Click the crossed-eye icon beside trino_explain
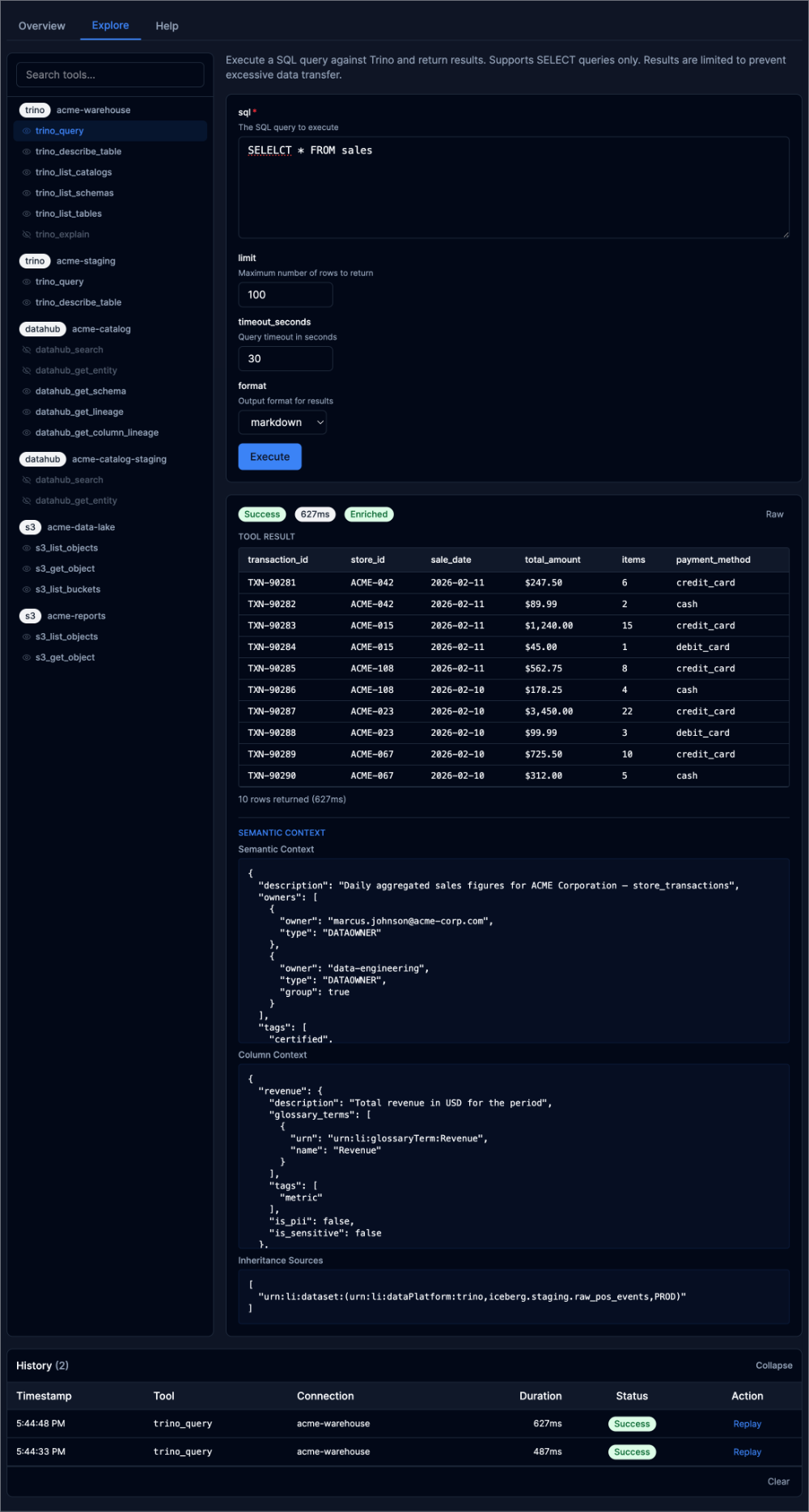The height and width of the screenshot is (1512, 809). [x=27, y=234]
